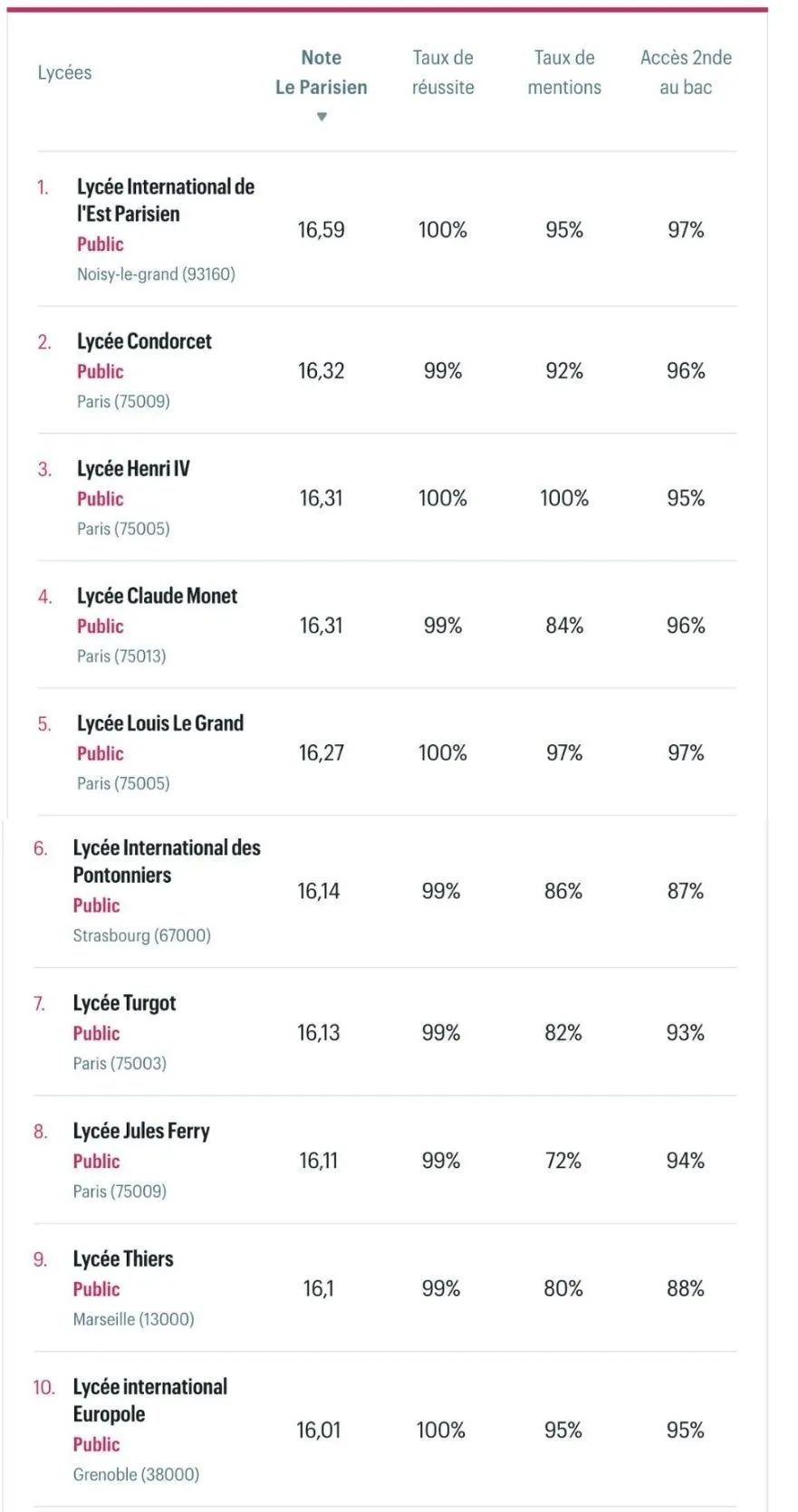Screen dimensions: 798x1512
Task: Click the sort arrow under Note Le Parisien
Action: [x=322, y=117]
